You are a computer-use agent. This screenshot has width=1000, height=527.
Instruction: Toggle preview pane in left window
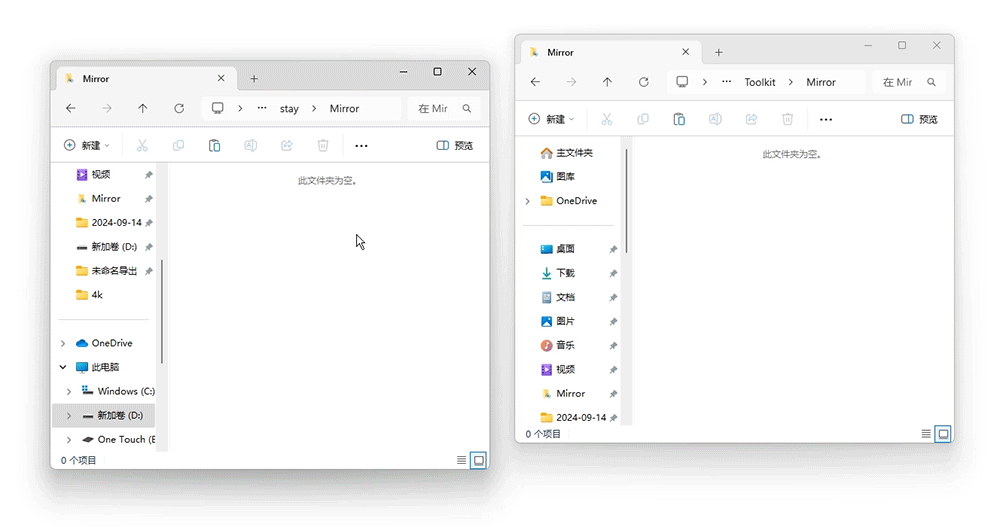click(x=455, y=145)
